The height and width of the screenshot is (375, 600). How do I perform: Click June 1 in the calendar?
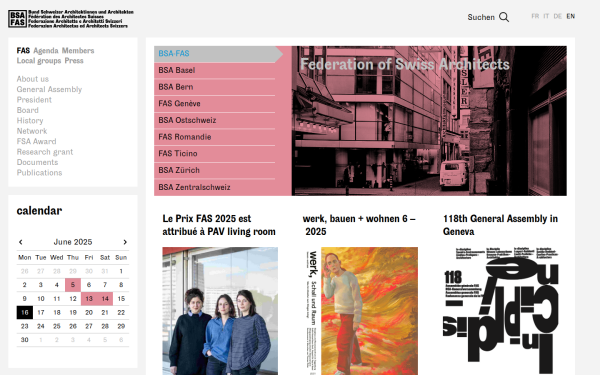pyautogui.click(x=121, y=271)
